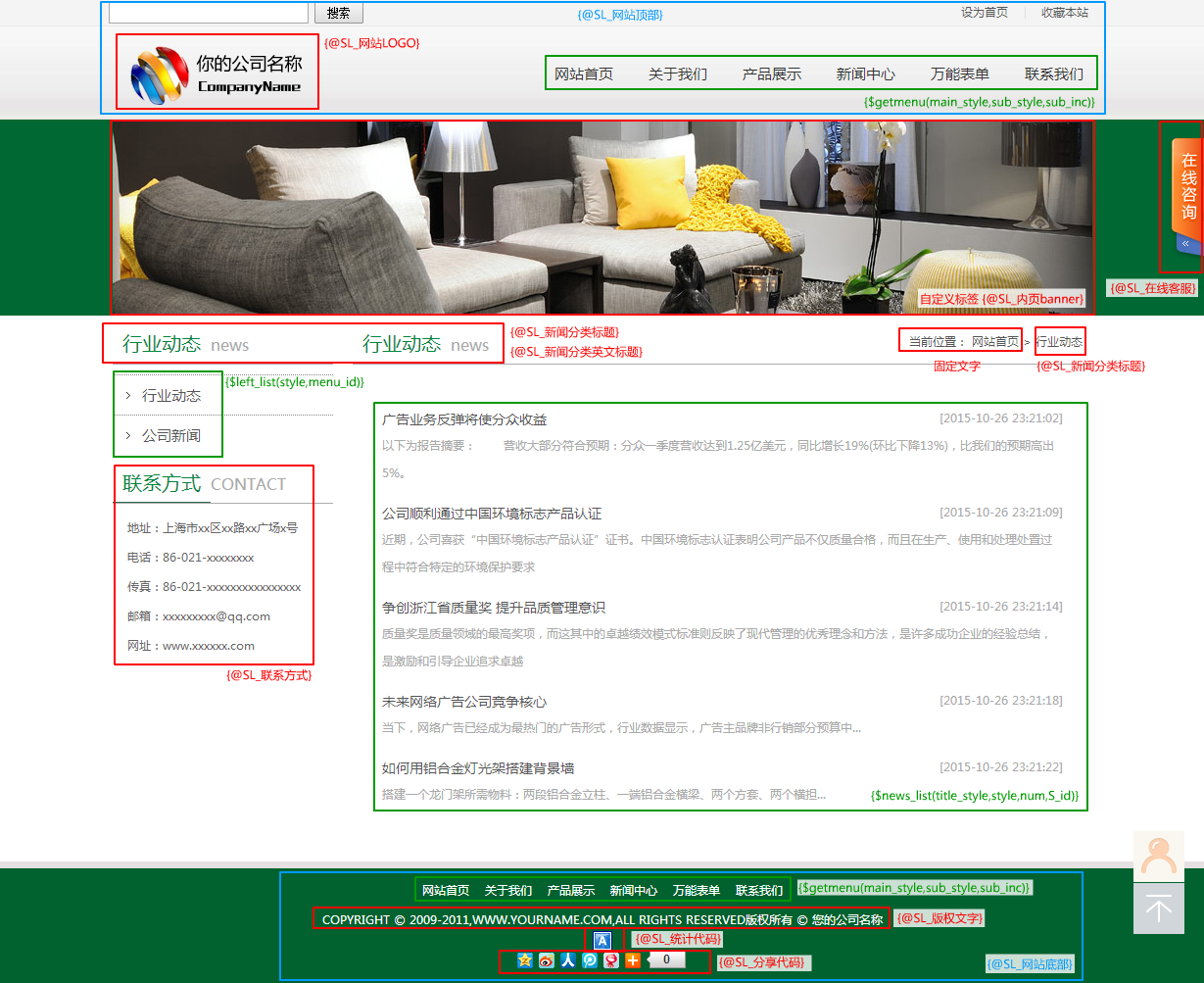This screenshot has width=1204, height=983.
Task: Expand 行业动态 in the left sidebar list
Action: click(171, 396)
